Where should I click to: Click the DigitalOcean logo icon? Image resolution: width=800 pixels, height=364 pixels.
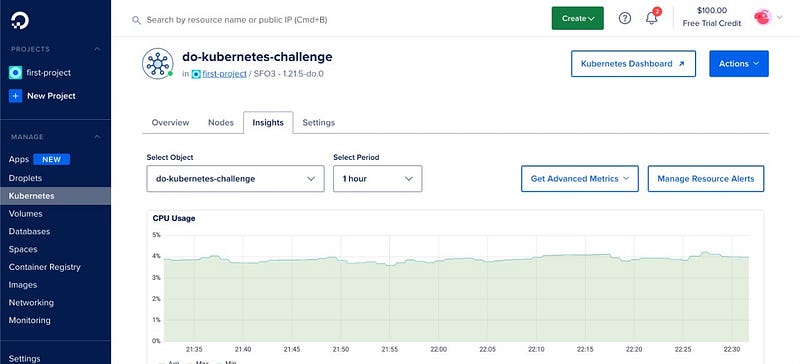pos(20,19)
